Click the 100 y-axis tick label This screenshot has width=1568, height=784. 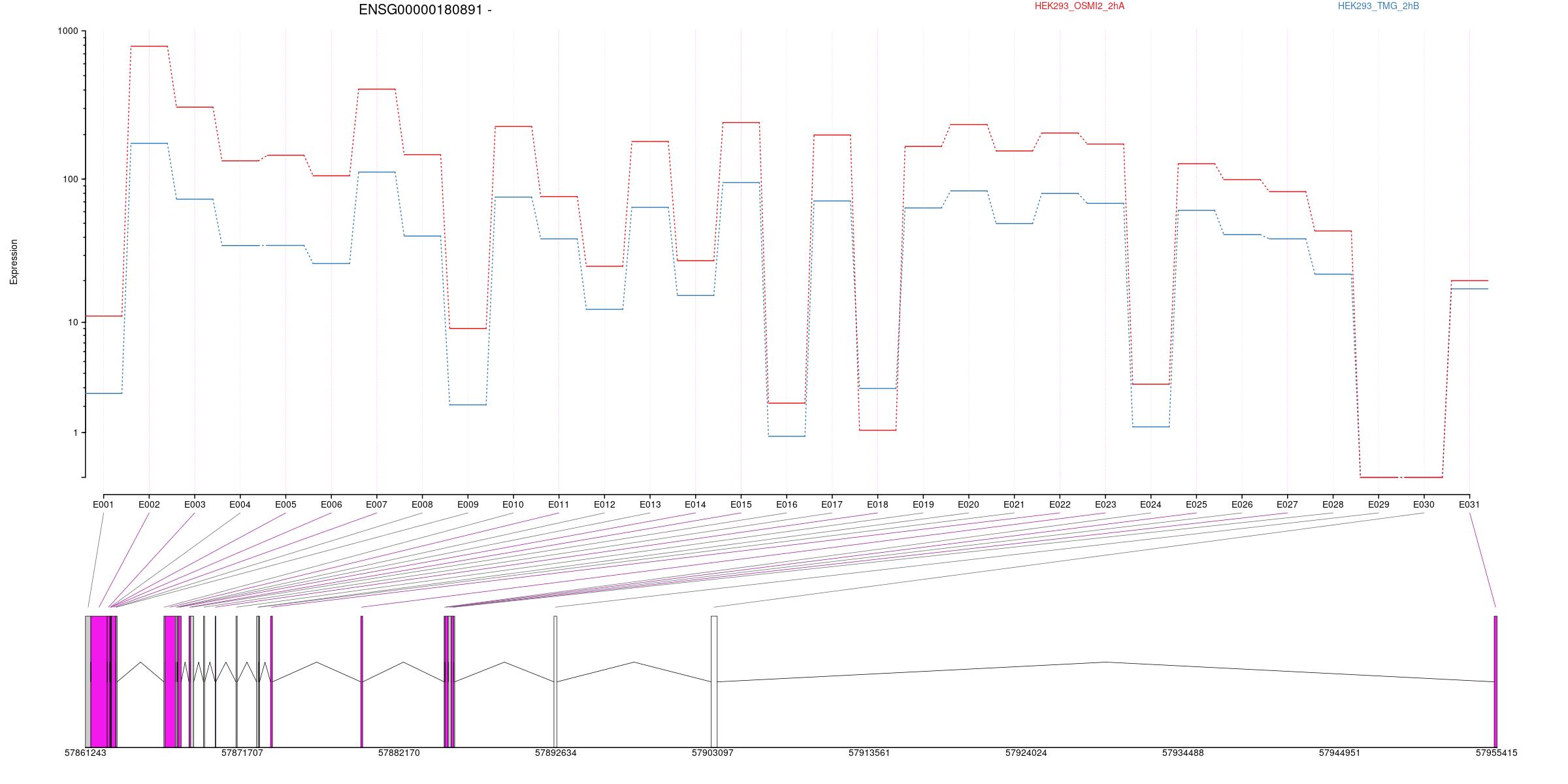(x=70, y=180)
